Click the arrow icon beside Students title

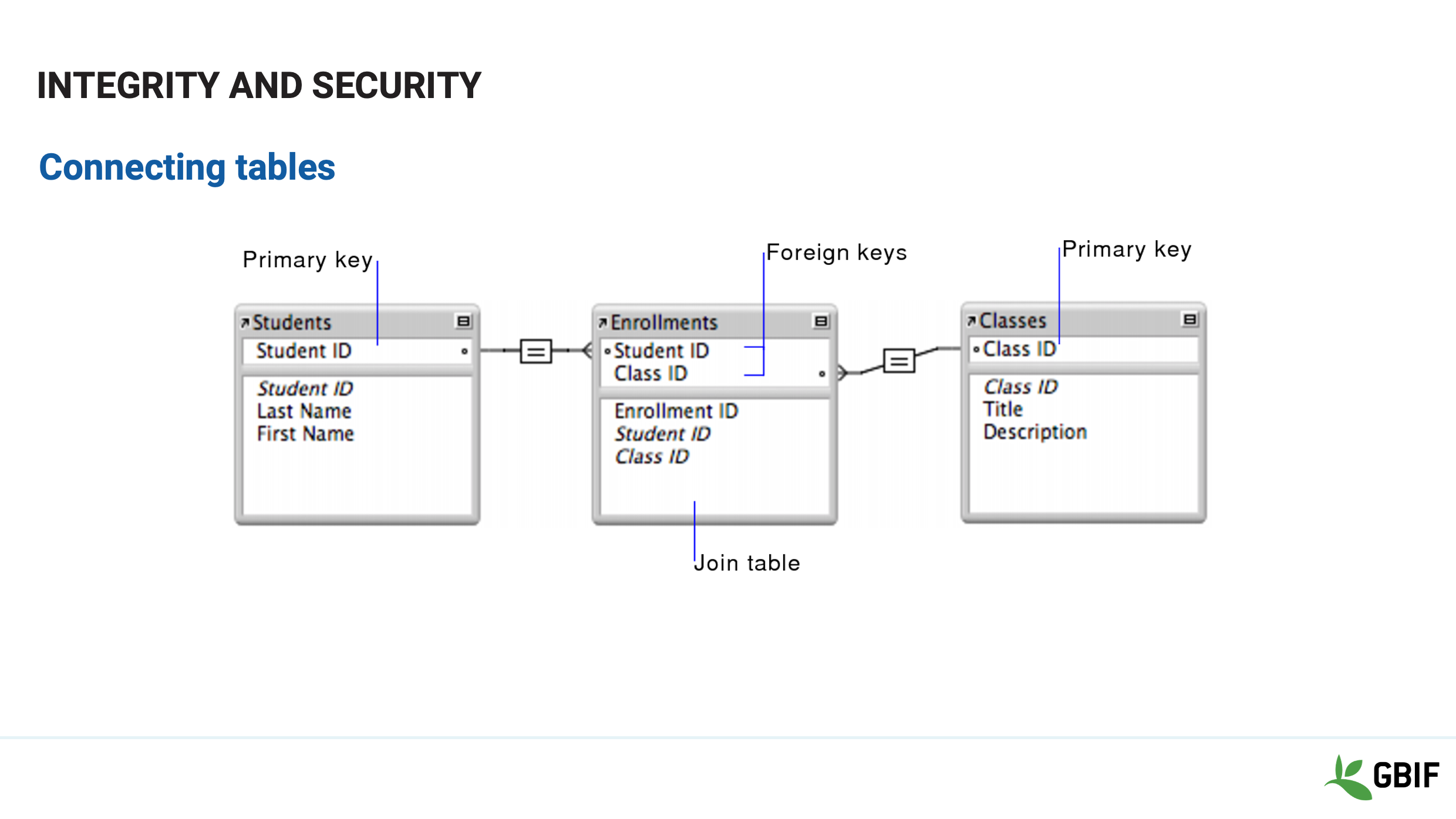click(245, 322)
